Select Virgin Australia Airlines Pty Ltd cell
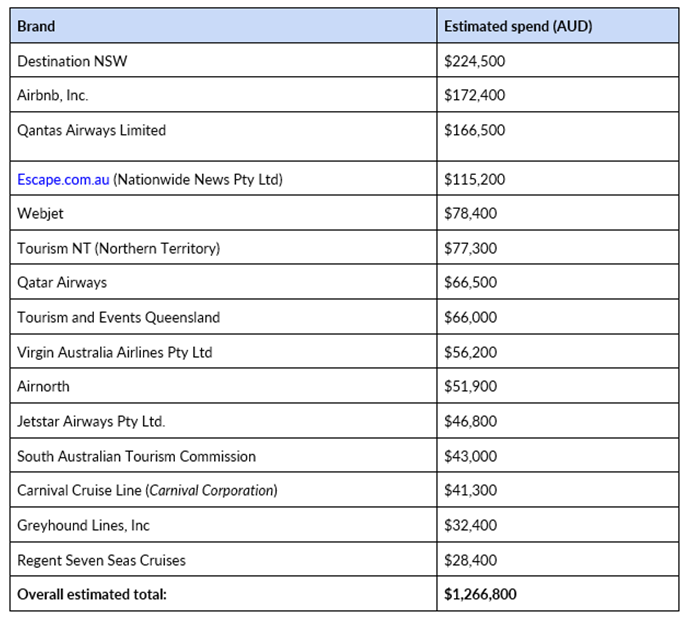694x617 pixels. click(115, 352)
